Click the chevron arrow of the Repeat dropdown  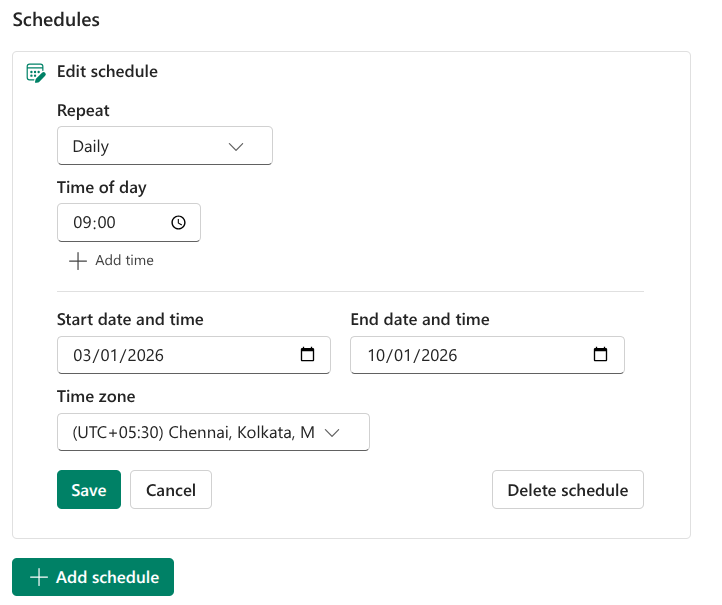click(x=236, y=146)
